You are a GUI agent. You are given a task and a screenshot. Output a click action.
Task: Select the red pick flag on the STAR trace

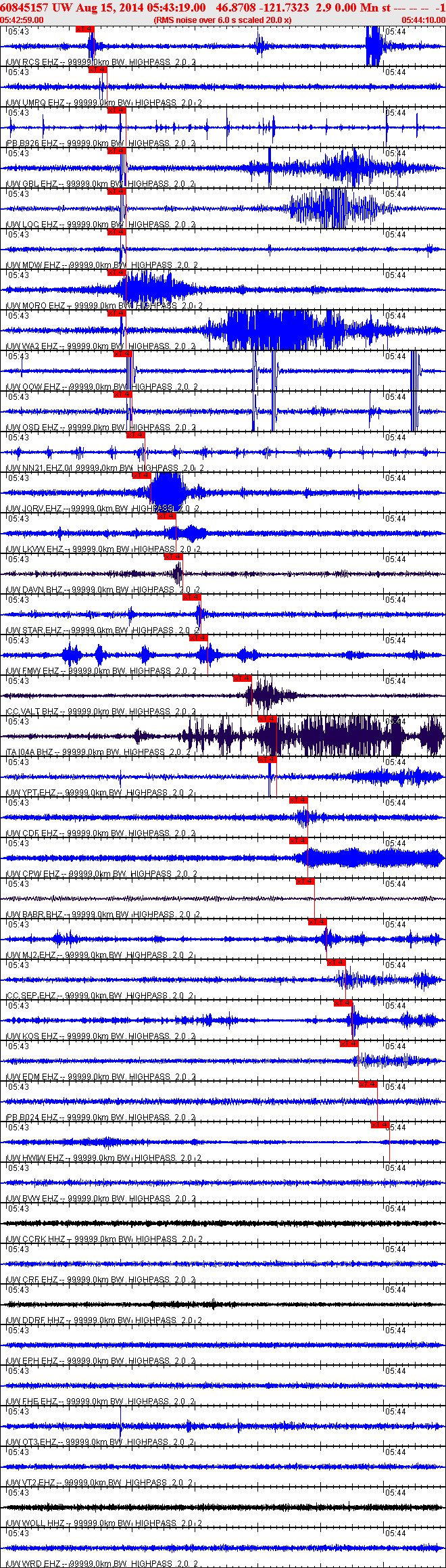192,597
